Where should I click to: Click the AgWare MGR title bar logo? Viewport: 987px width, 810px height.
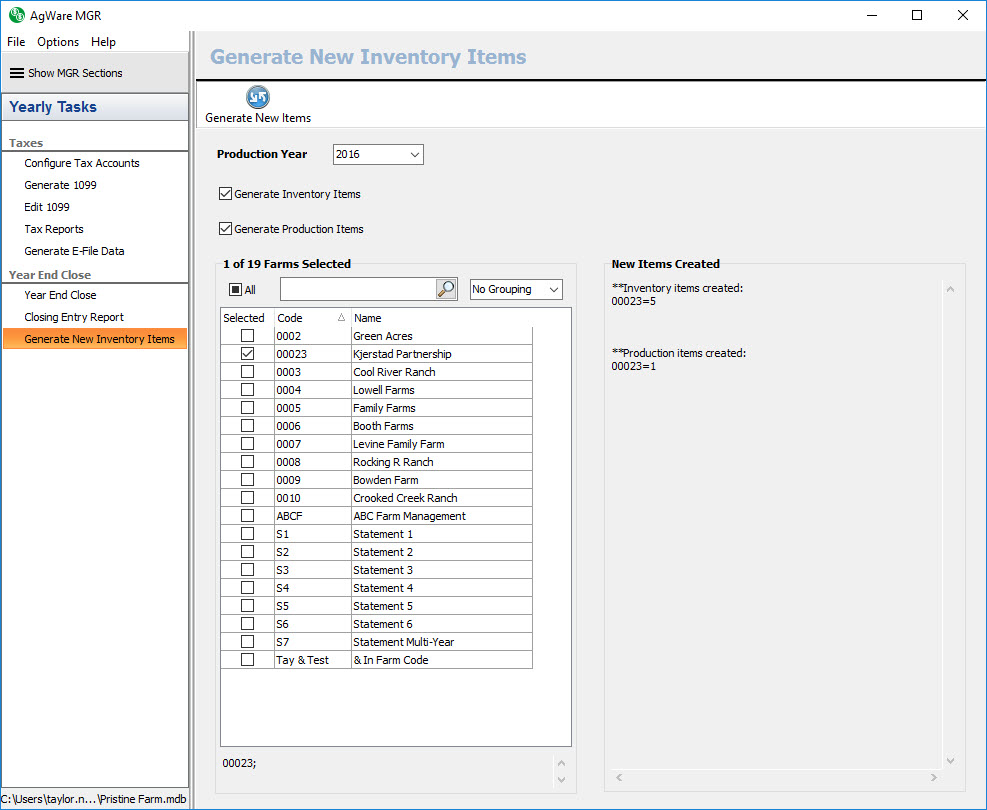(x=16, y=15)
